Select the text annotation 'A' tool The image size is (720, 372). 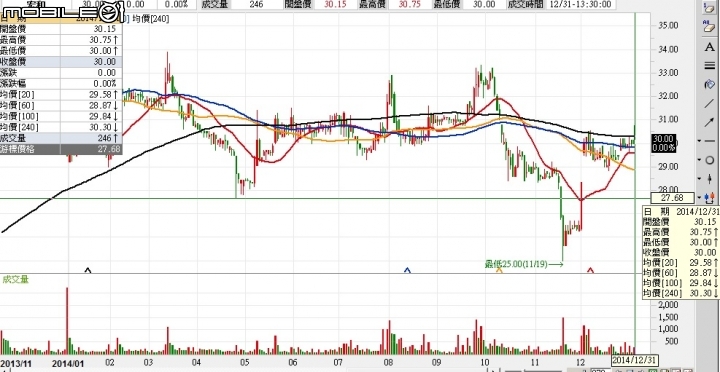point(709,46)
